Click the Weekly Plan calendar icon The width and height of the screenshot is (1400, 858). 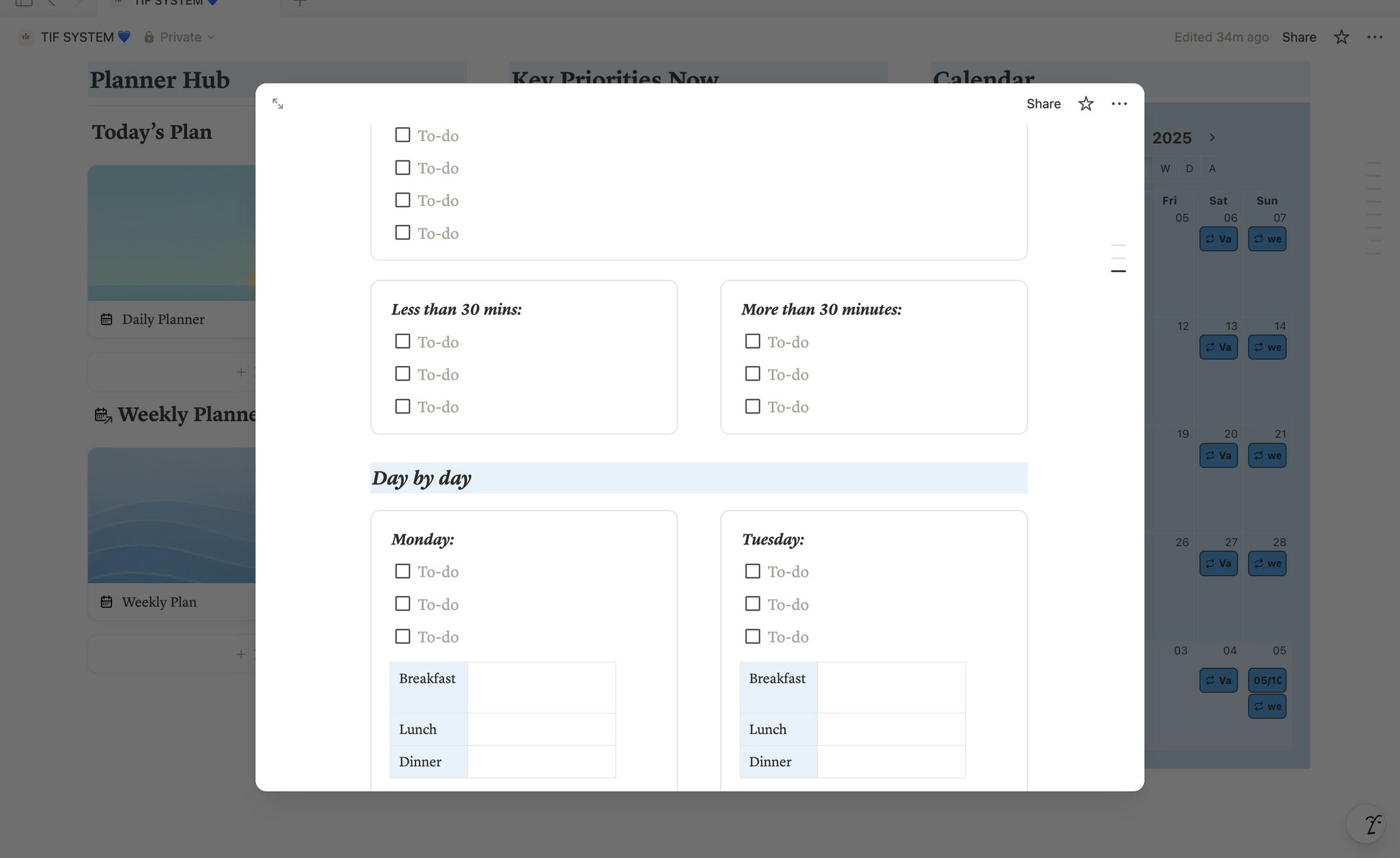106,602
